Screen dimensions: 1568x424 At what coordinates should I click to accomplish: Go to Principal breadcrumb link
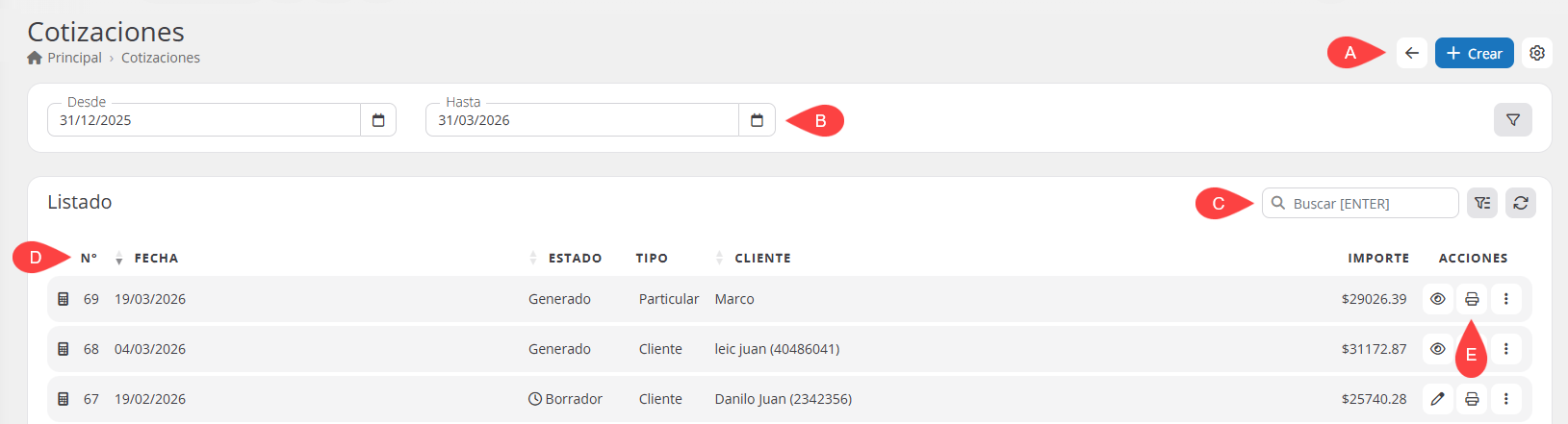click(x=73, y=58)
